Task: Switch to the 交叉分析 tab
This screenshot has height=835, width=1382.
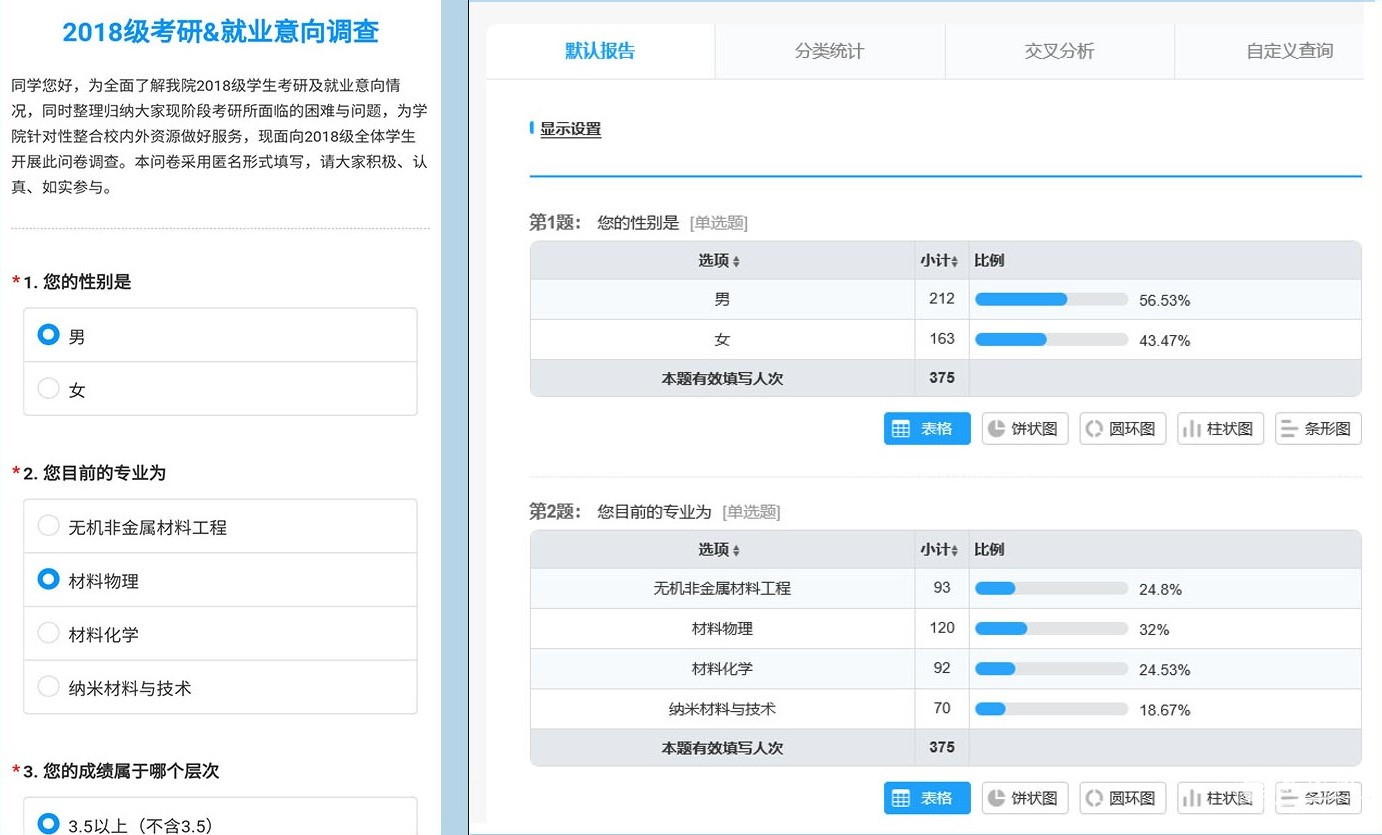Action: tap(1059, 51)
